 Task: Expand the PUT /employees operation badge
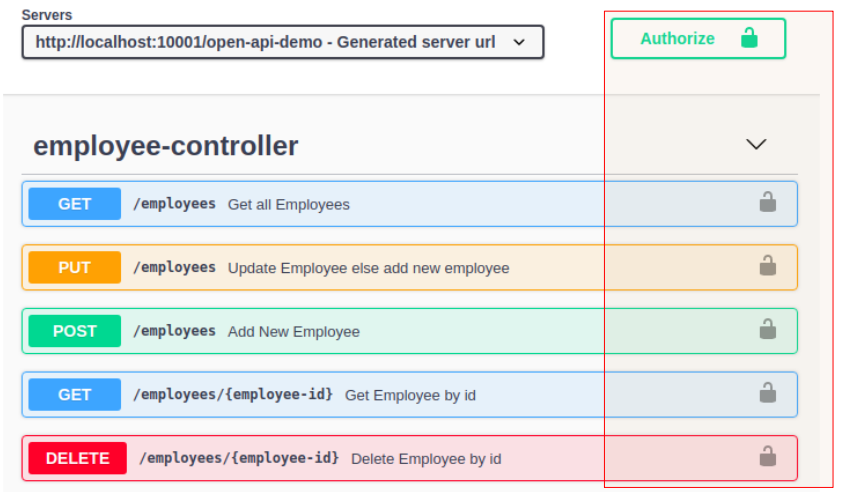(x=75, y=267)
